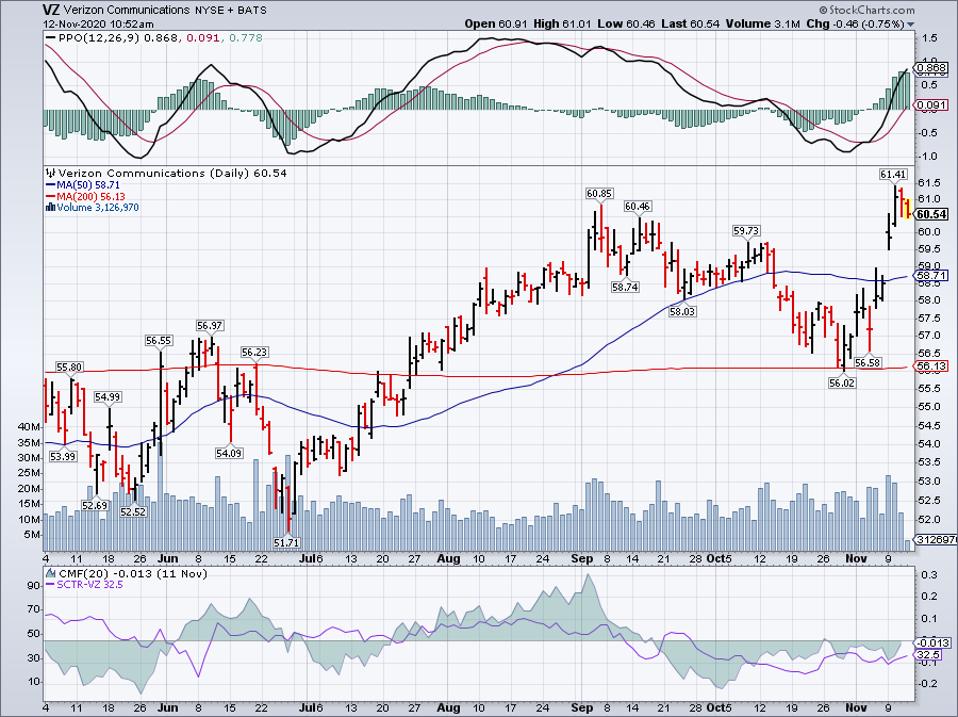Viewport: 958px width, 717px height.
Task: Click the 56.23 price annotation label
Action: [x=254, y=352]
